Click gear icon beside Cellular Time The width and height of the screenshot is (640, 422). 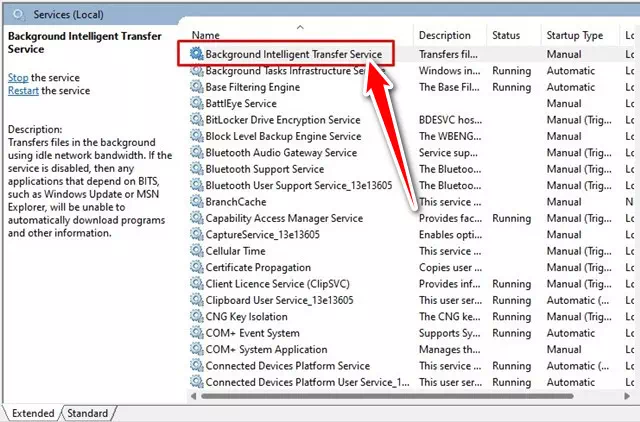tap(196, 251)
